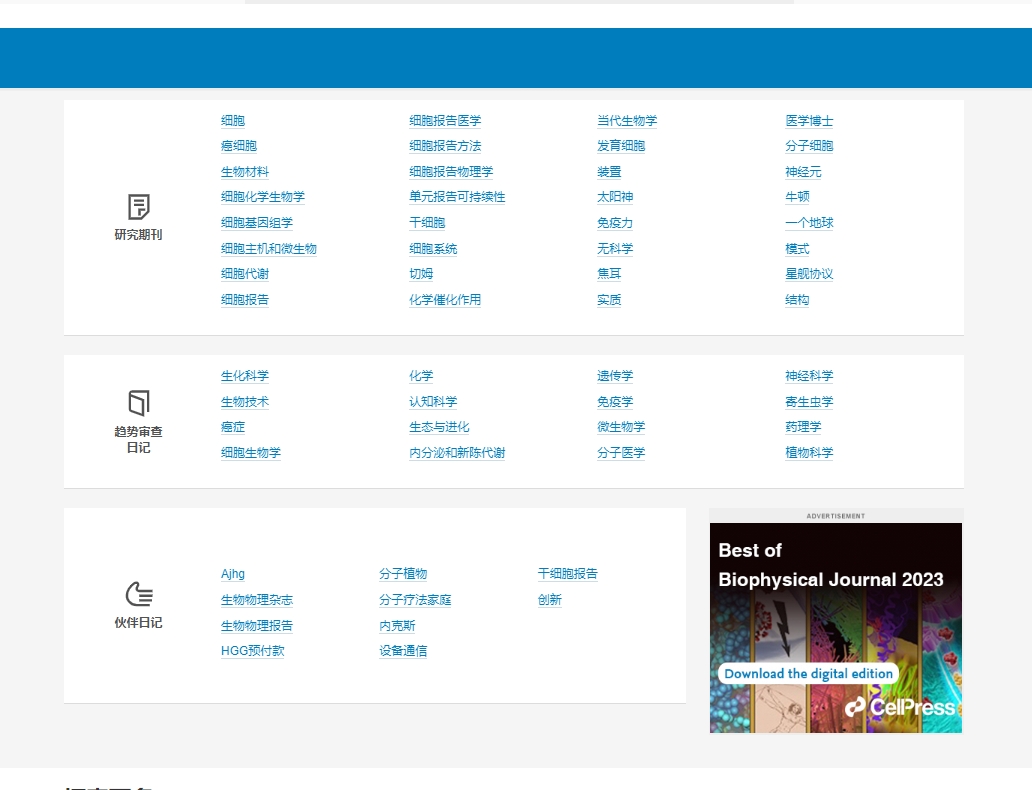1032x790 pixels.
Task: Open 细胞报告物理学 link
Action: (451, 172)
